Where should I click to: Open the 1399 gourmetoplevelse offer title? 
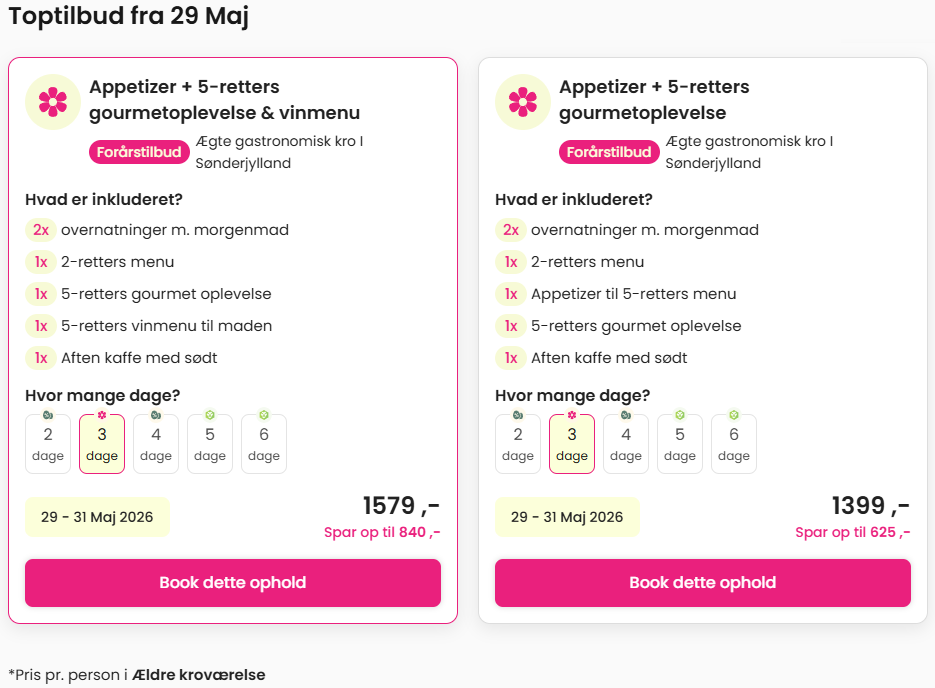pos(654,100)
